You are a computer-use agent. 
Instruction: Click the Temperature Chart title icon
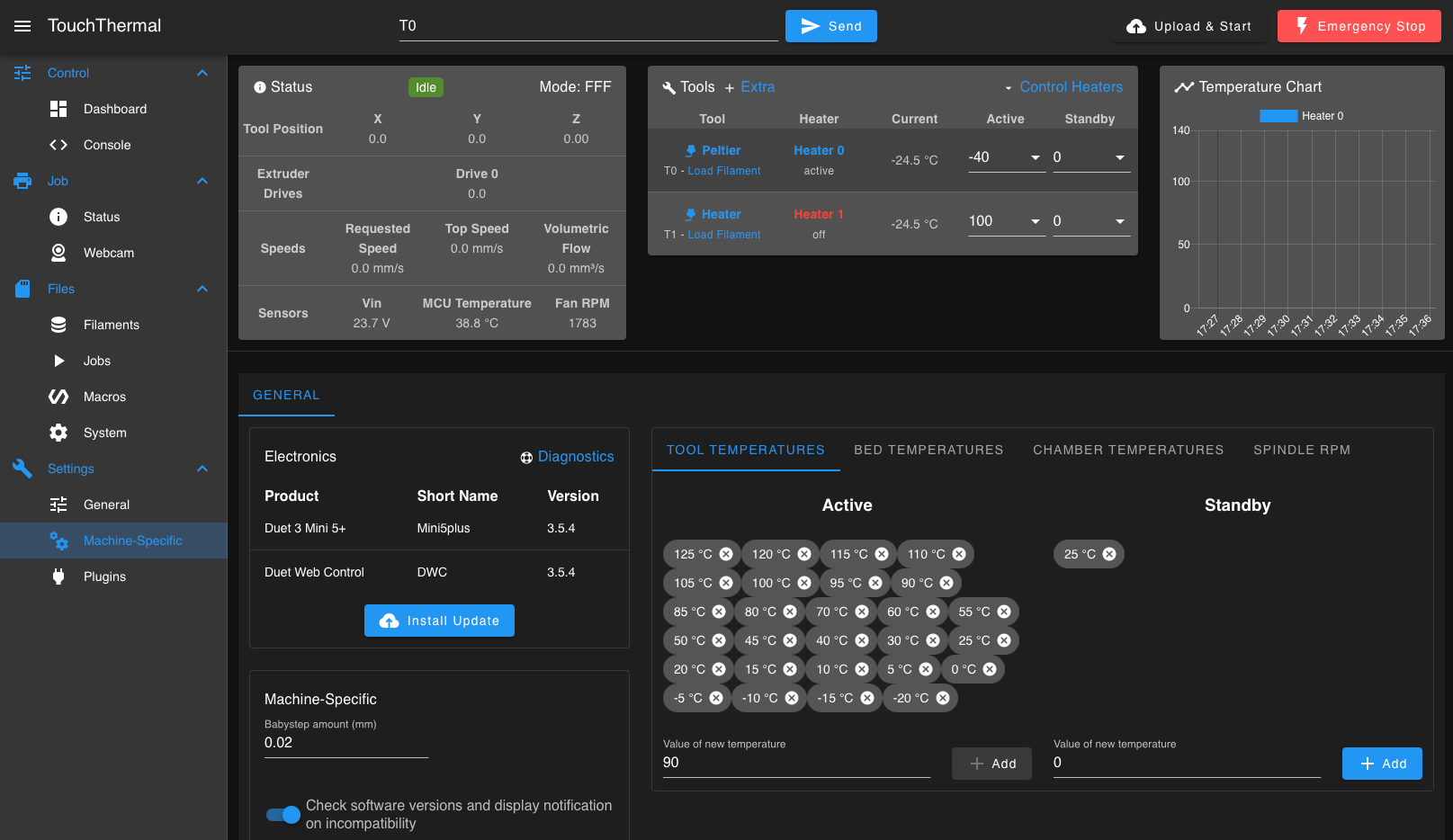[x=1184, y=87]
